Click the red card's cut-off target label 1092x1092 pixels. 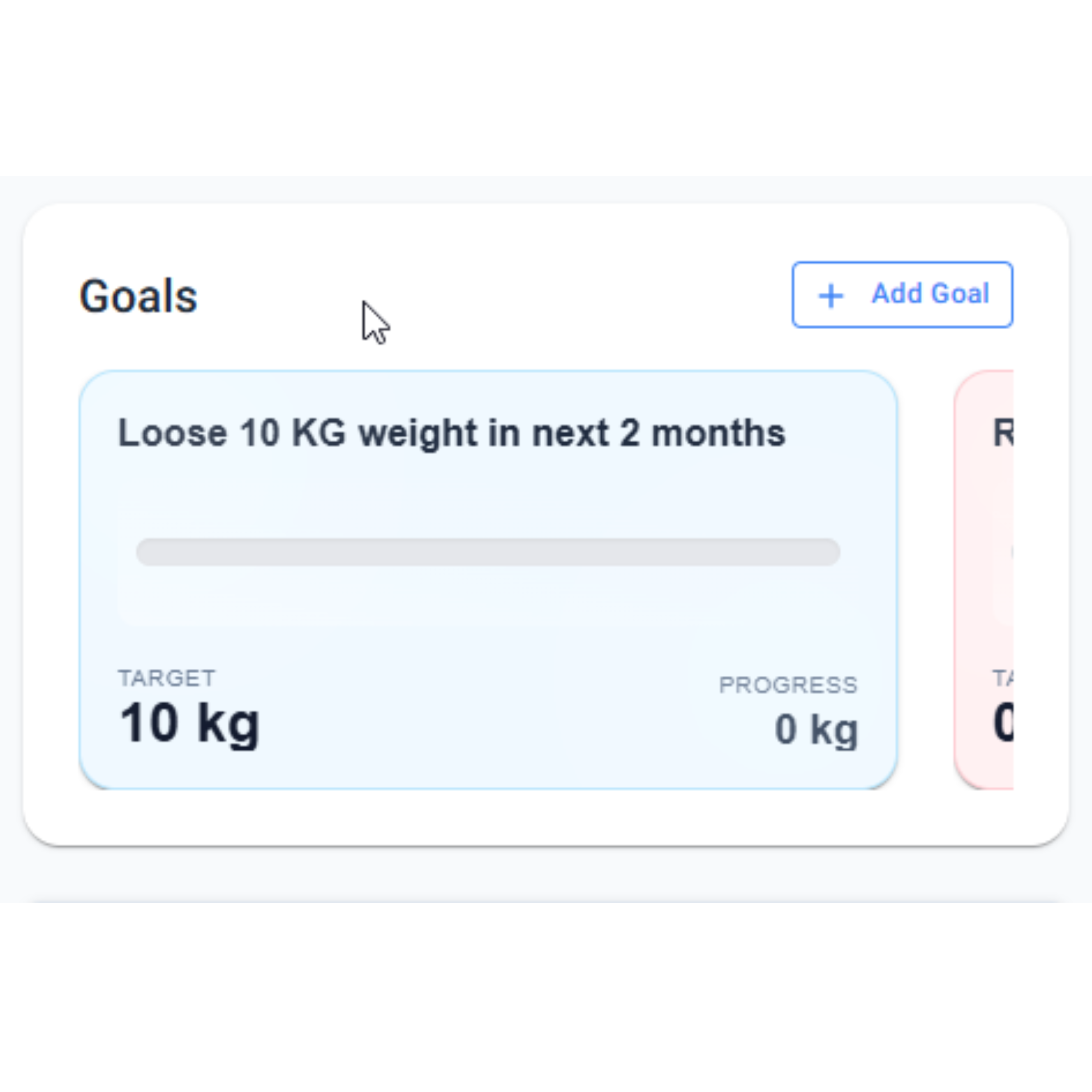point(1002,678)
